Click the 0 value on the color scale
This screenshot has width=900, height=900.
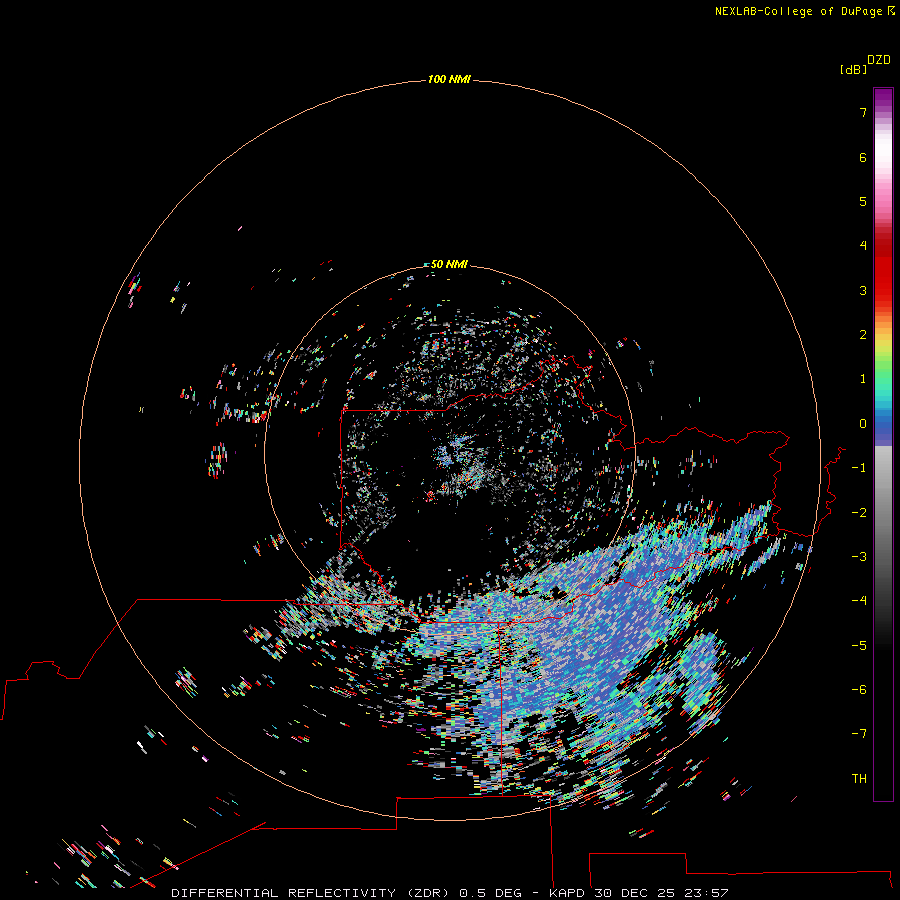coord(863,424)
